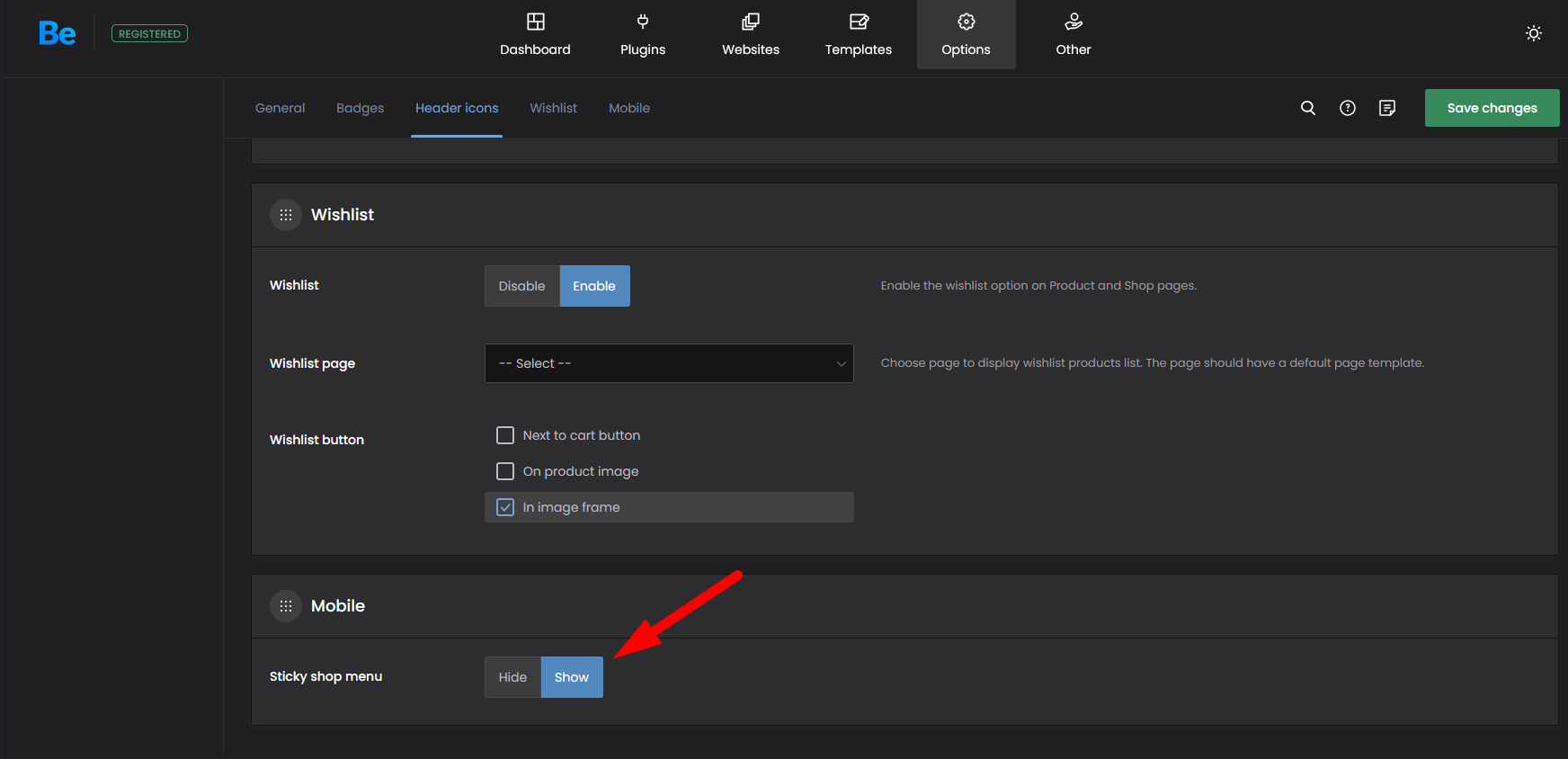The width and height of the screenshot is (1568, 759).
Task: Check On product image option
Action: click(505, 471)
